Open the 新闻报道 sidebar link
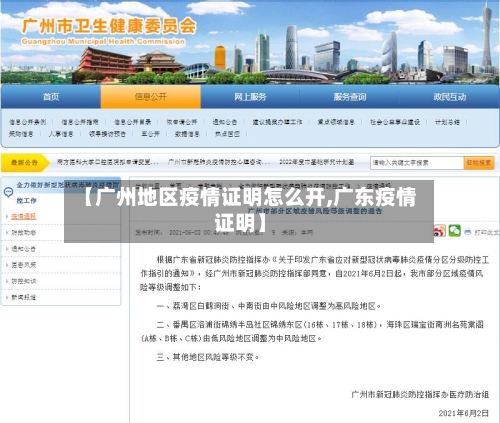 tap(24, 297)
